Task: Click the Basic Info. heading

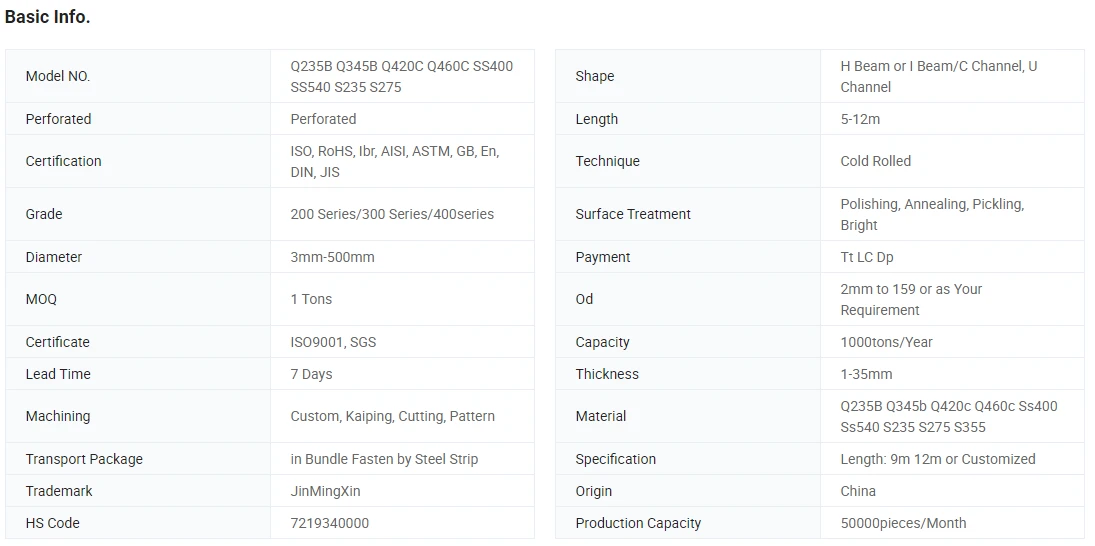Action: click(x=47, y=17)
